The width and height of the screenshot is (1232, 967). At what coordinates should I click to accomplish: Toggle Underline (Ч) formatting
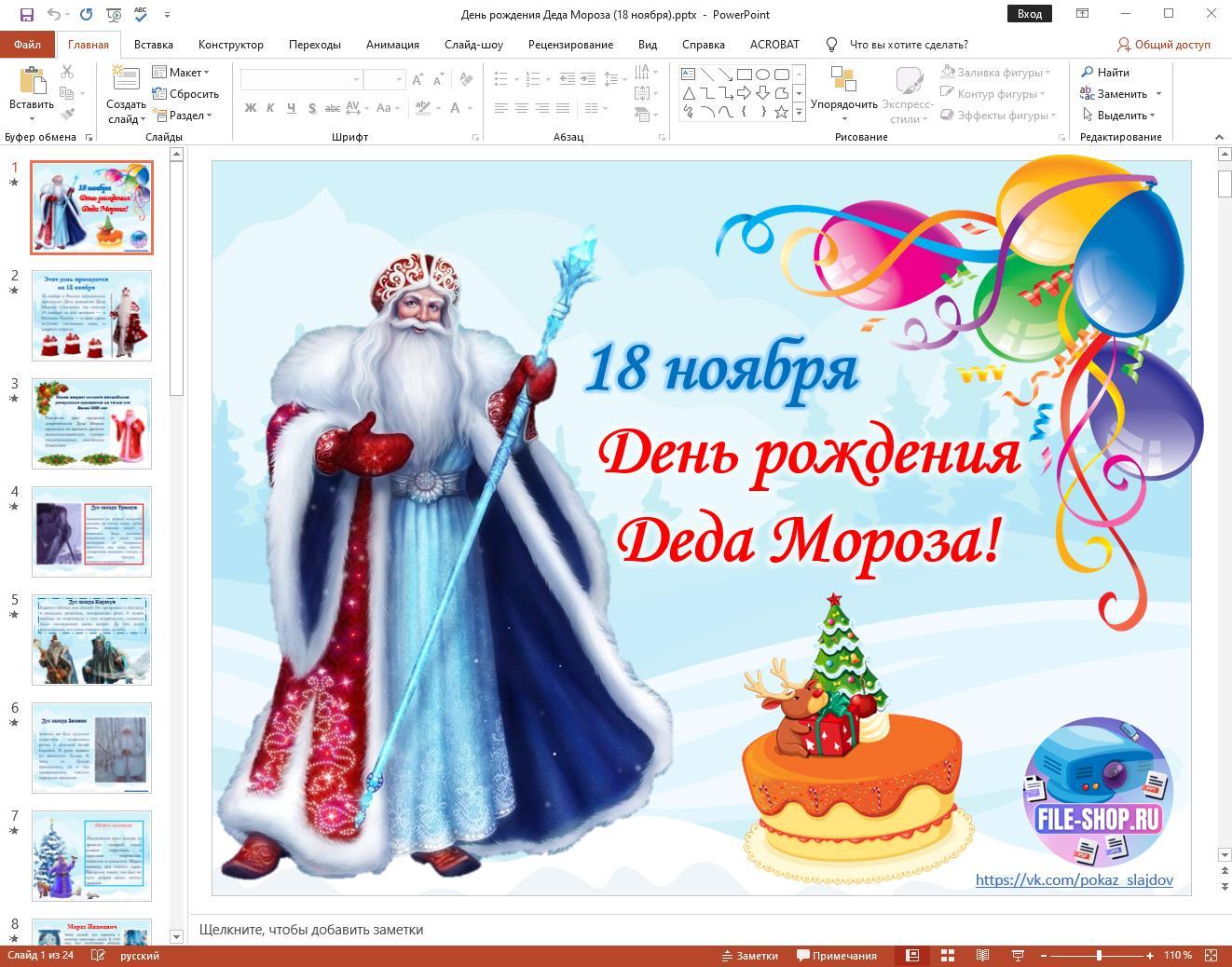pyautogui.click(x=291, y=108)
